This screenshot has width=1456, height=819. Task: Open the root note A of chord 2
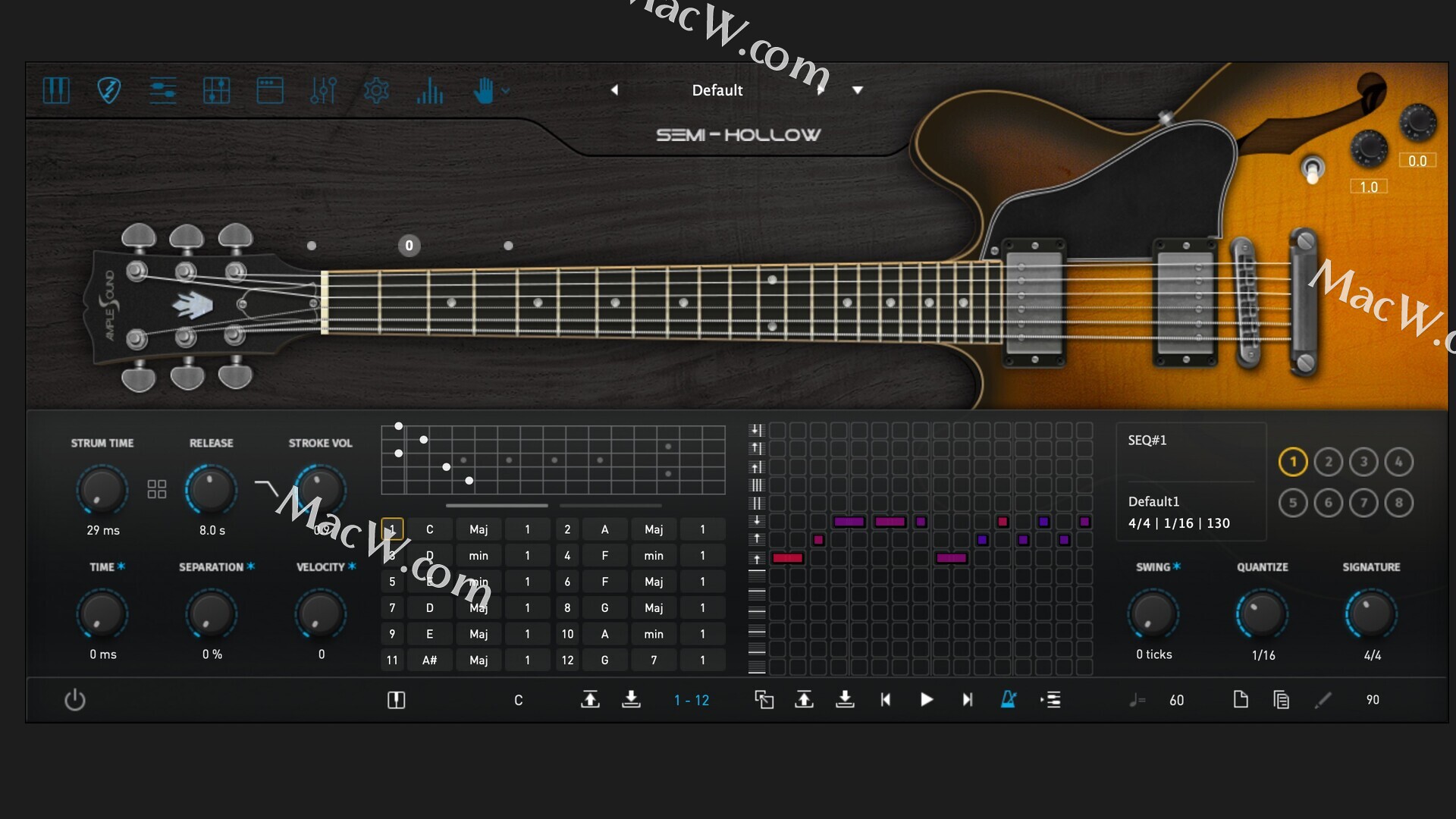point(604,529)
